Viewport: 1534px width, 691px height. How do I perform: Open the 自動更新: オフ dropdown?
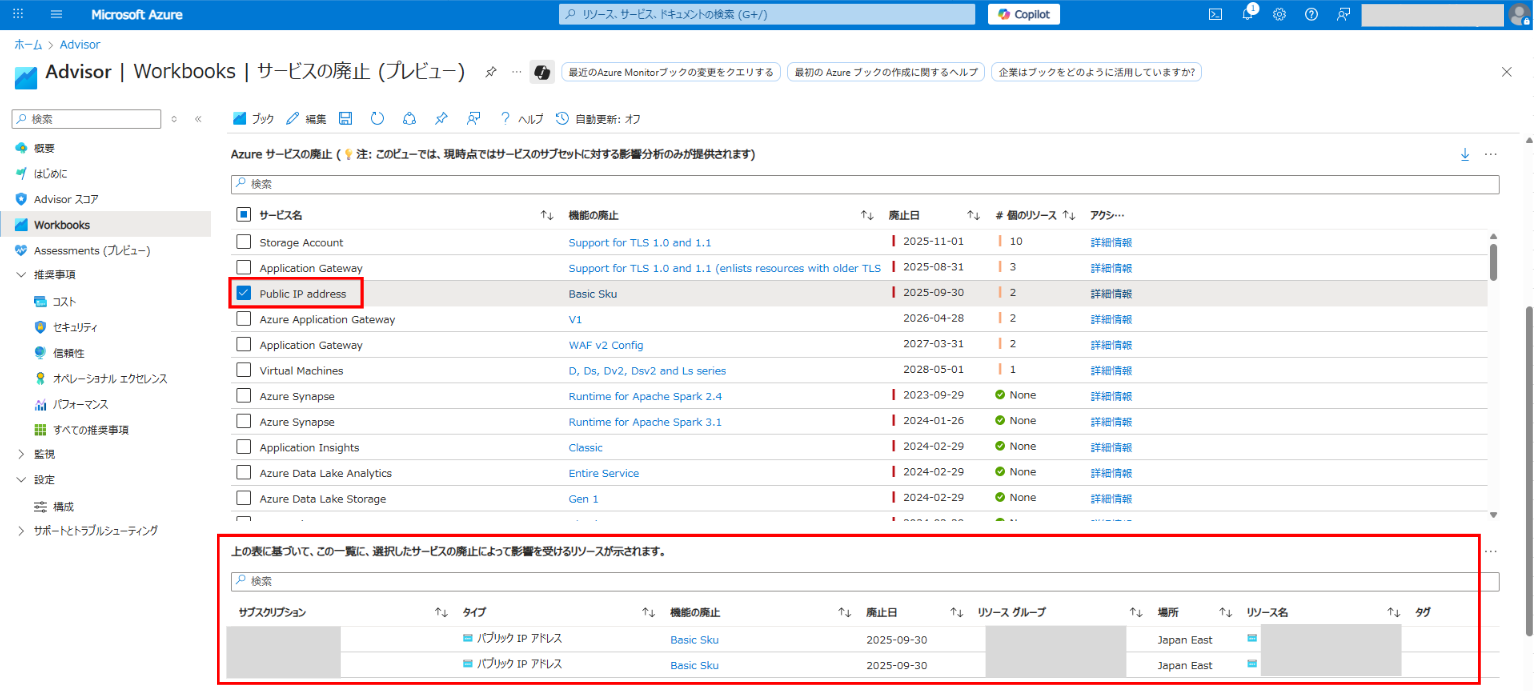click(598, 119)
